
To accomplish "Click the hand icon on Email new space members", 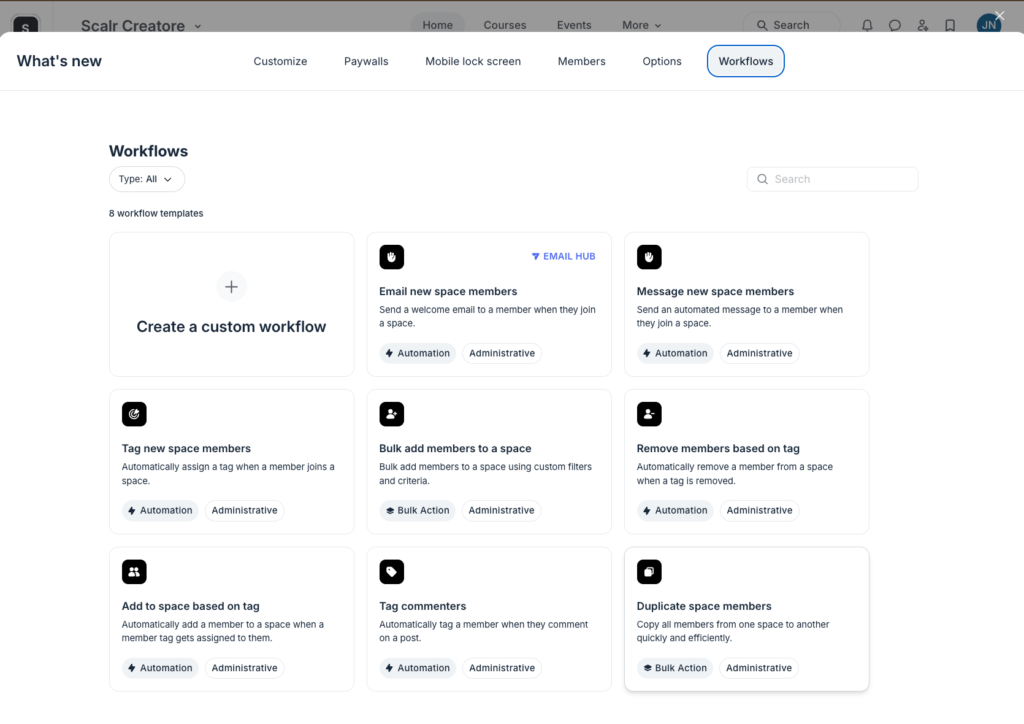I will (391, 257).
